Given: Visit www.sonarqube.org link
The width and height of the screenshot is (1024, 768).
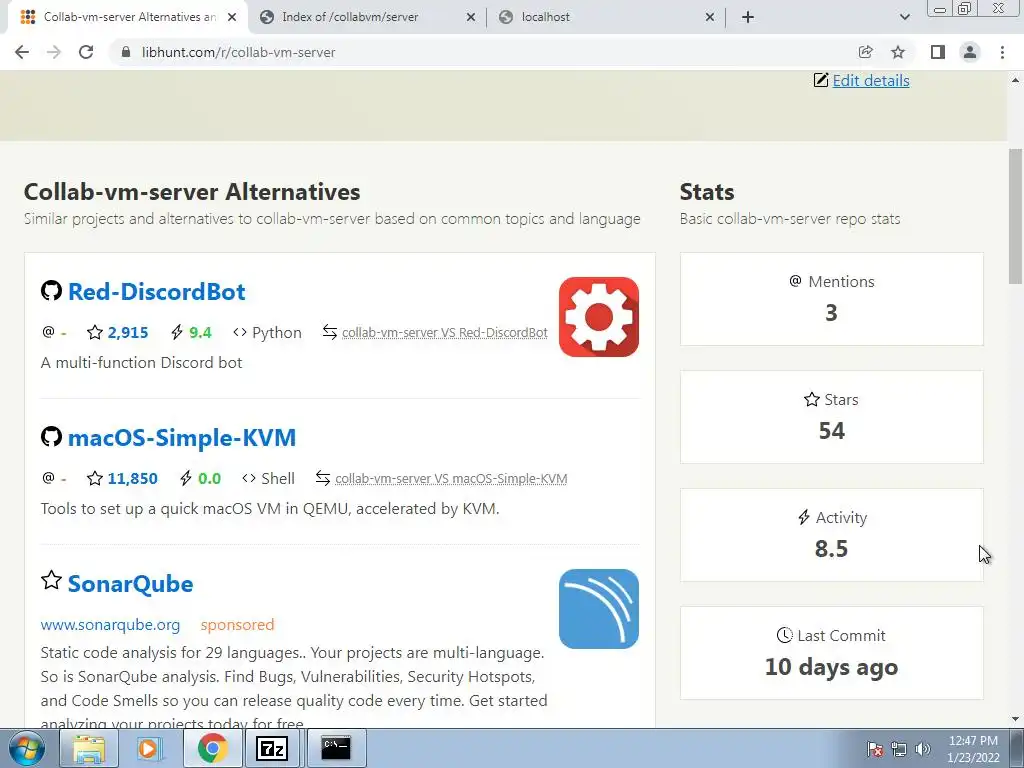Looking at the screenshot, I should click(x=110, y=624).
